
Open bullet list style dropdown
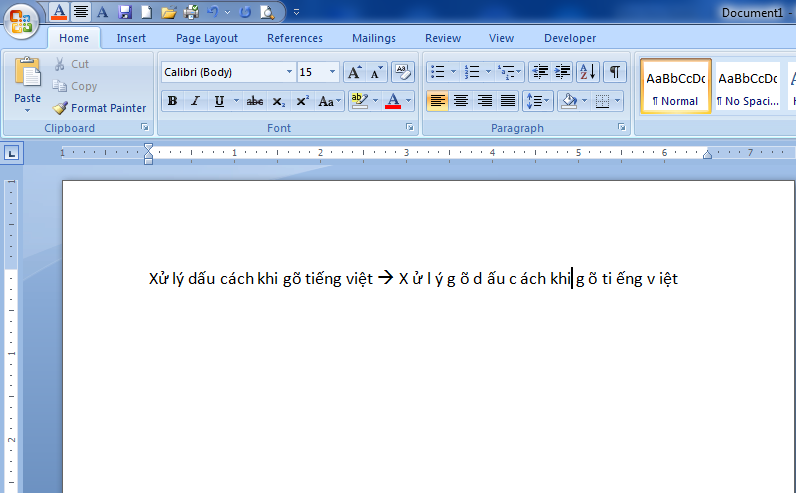point(453,72)
